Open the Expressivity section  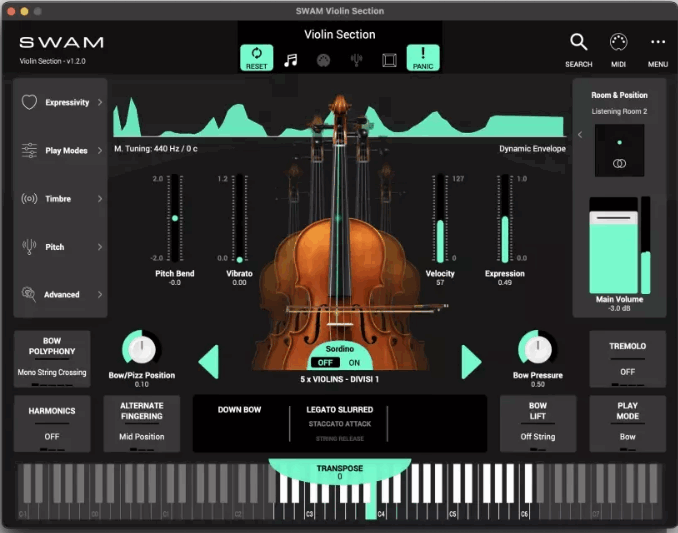tap(61, 102)
